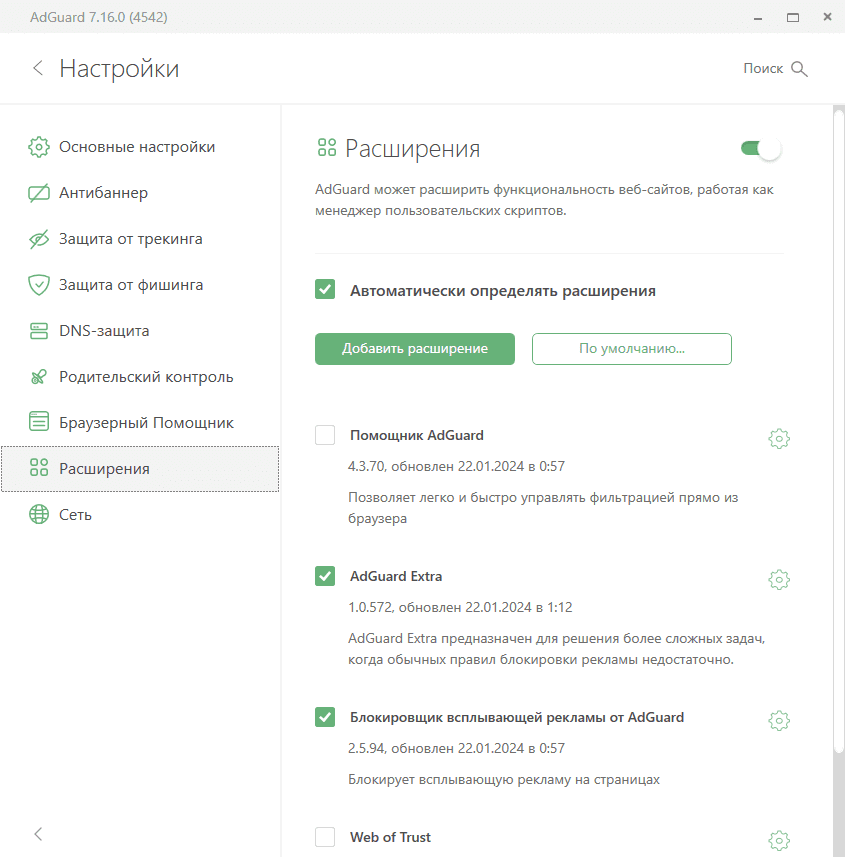Enable the Web of Trust checkbox
Image resolution: width=845 pixels, height=857 pixels.
pyautogui.click(x=325, y=836)
